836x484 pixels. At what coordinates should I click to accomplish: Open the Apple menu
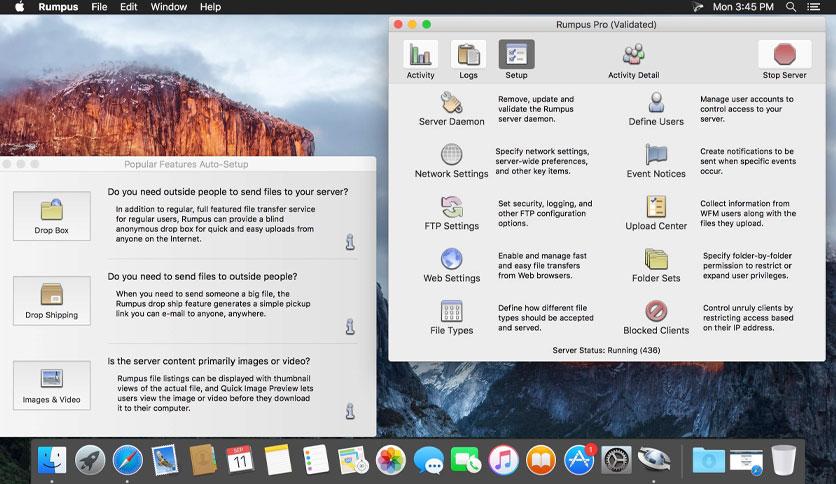[19, 7]
